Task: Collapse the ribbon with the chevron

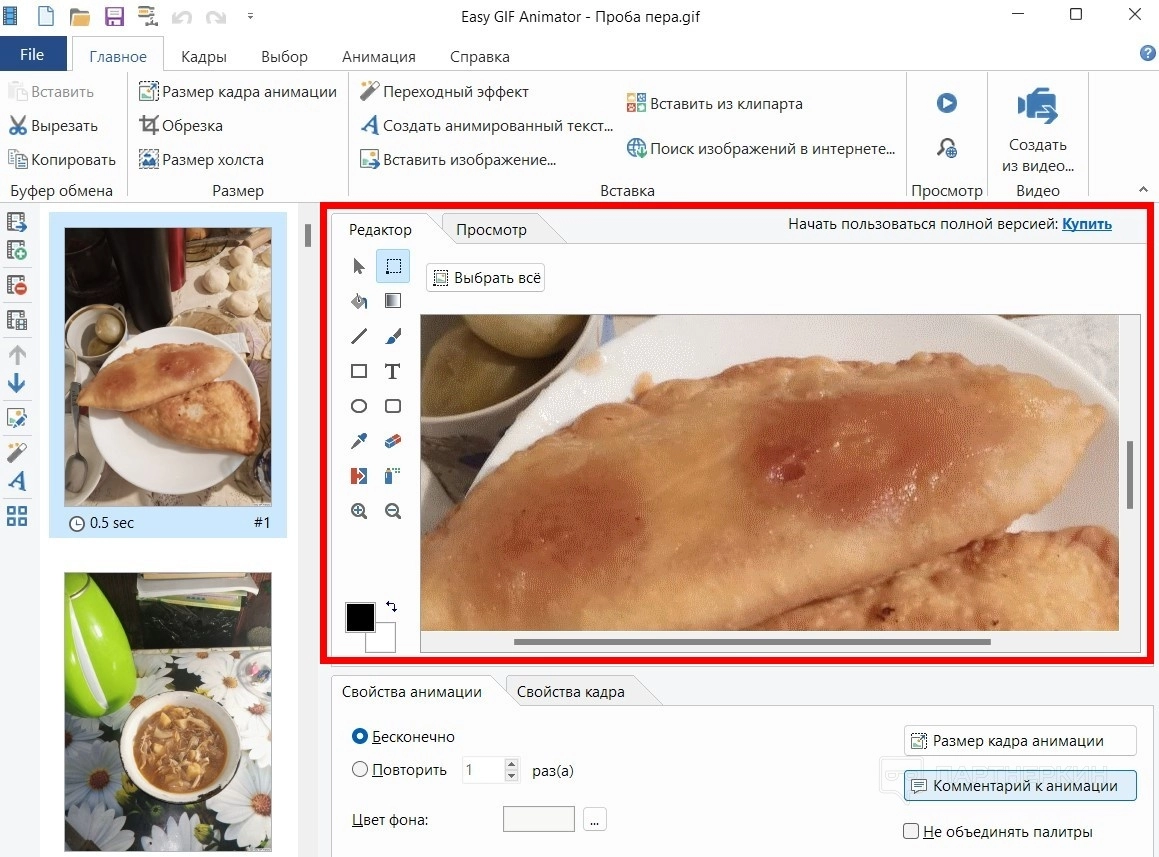Action: [x=1143, y=189]
